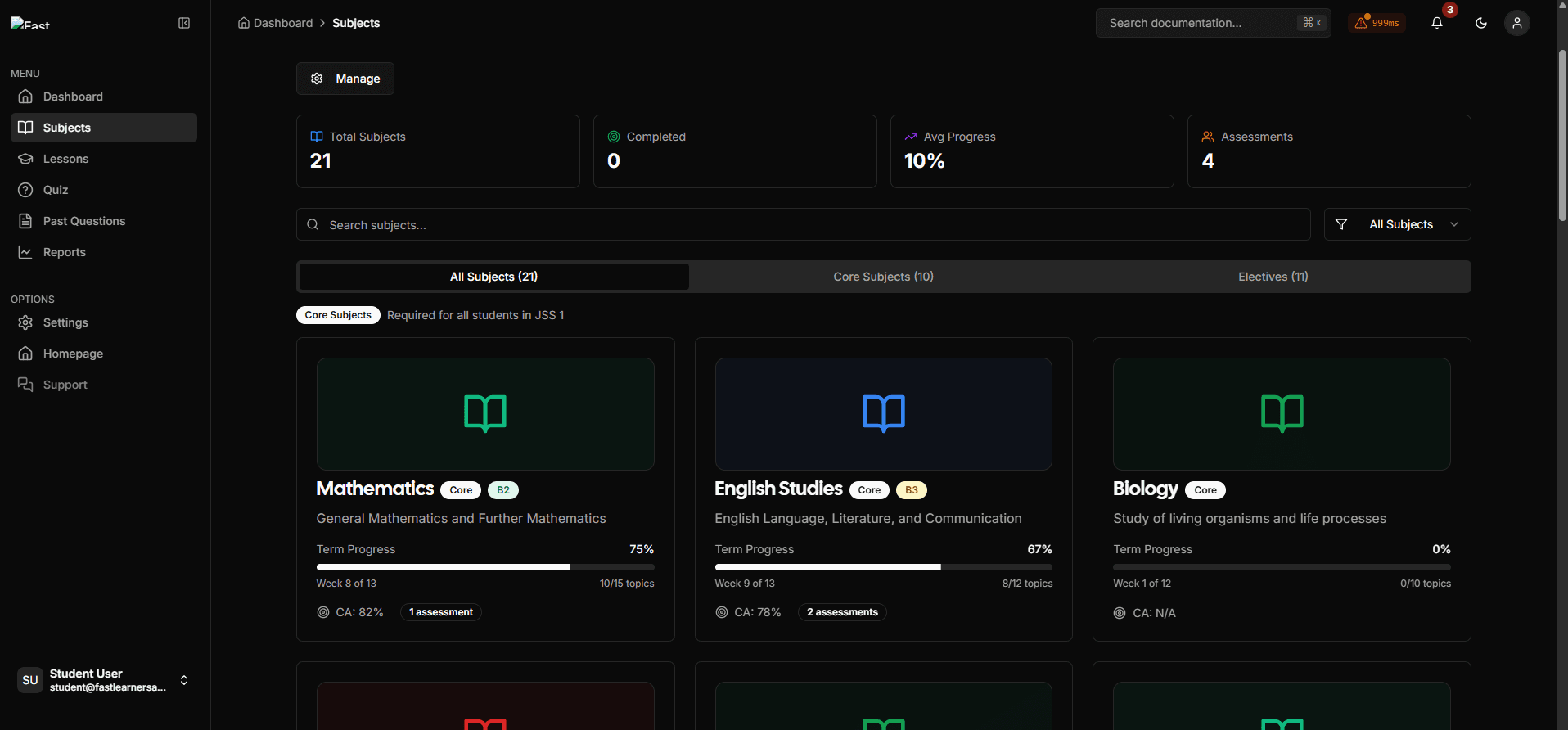Expand the Student User account switcher
1568x730 pixels.
(184, 680)
